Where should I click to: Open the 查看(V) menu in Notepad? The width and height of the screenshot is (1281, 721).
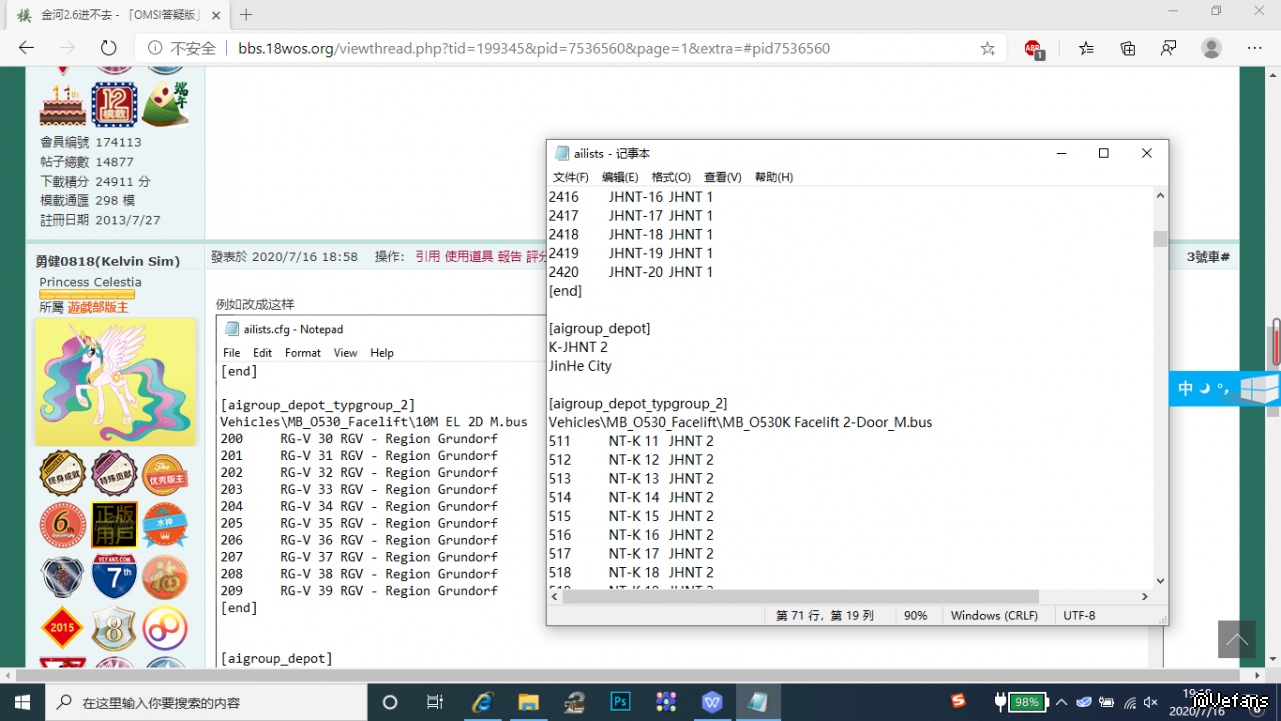(722, 177)
